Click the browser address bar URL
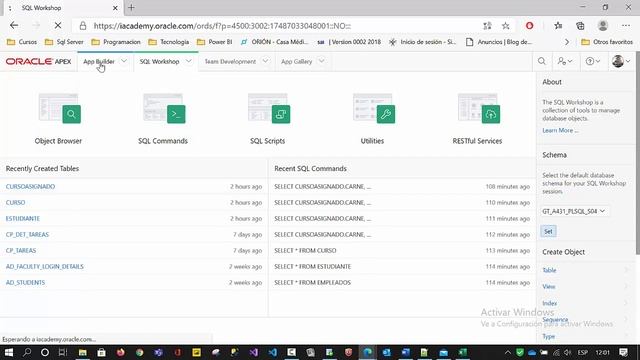The width and height of the screenshot is (640, 360). point(222,26)
